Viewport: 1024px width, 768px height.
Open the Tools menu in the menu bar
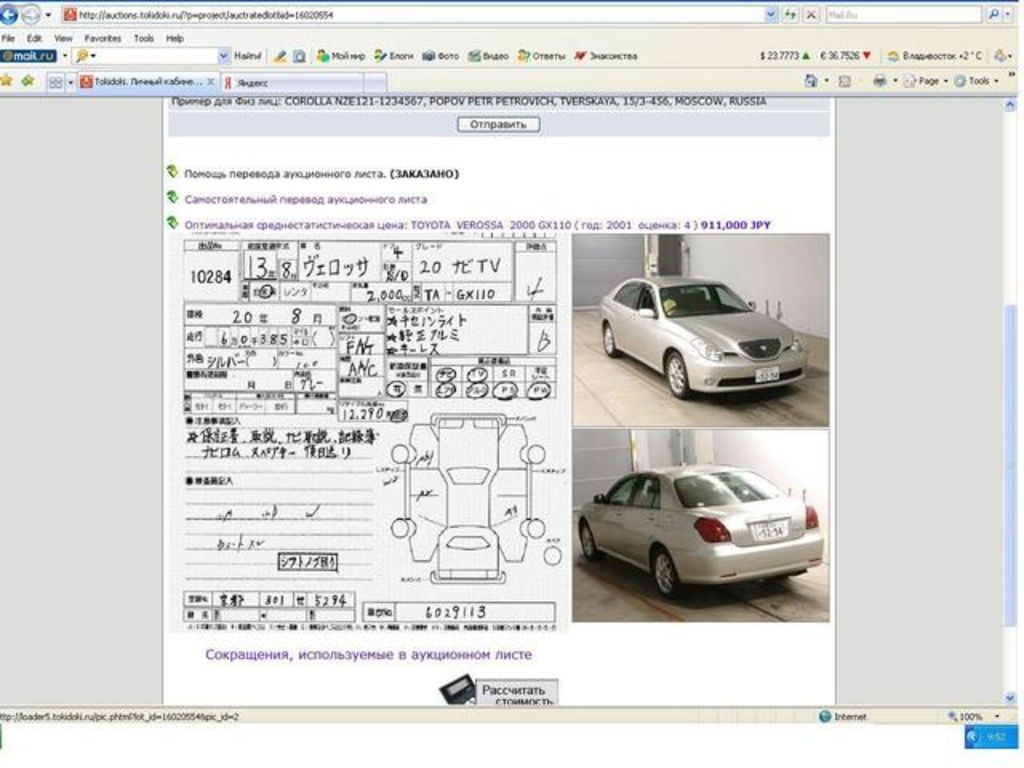pyautogui.click(x=144, y=39)
